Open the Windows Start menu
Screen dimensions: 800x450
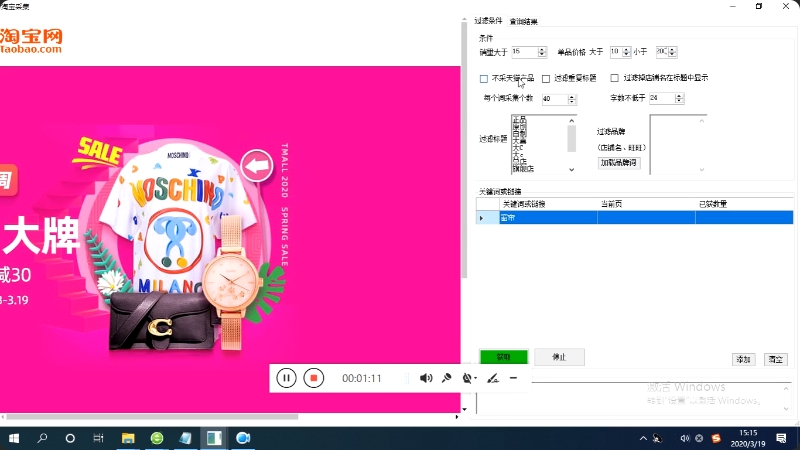pos(14,438)
